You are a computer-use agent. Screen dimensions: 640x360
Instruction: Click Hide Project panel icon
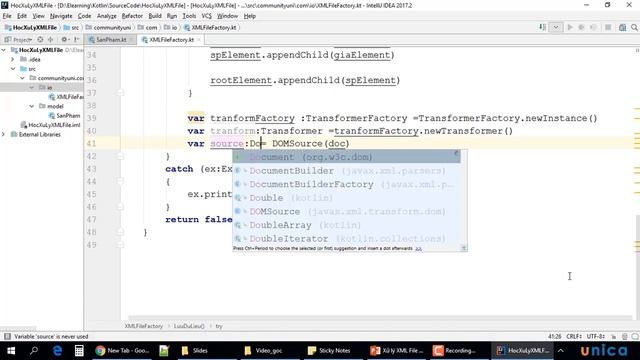[77, 40]
